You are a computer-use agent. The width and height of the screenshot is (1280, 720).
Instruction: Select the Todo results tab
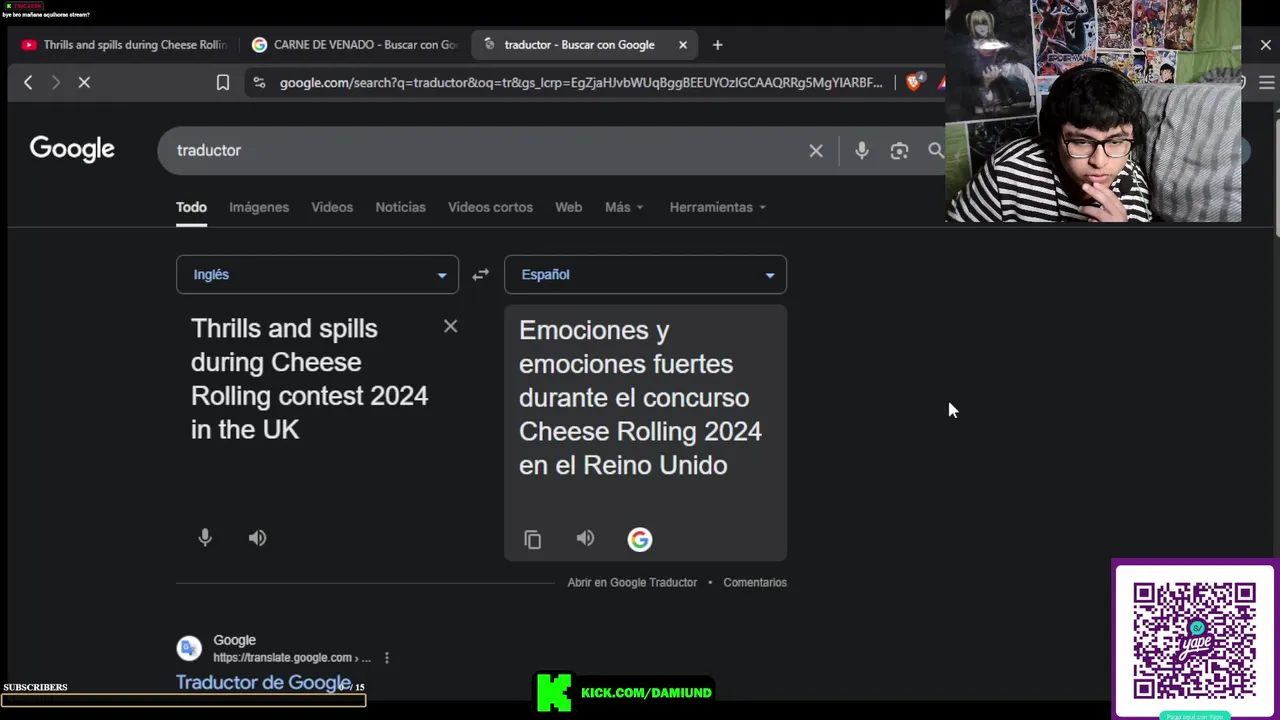click(x=191, y=207)
